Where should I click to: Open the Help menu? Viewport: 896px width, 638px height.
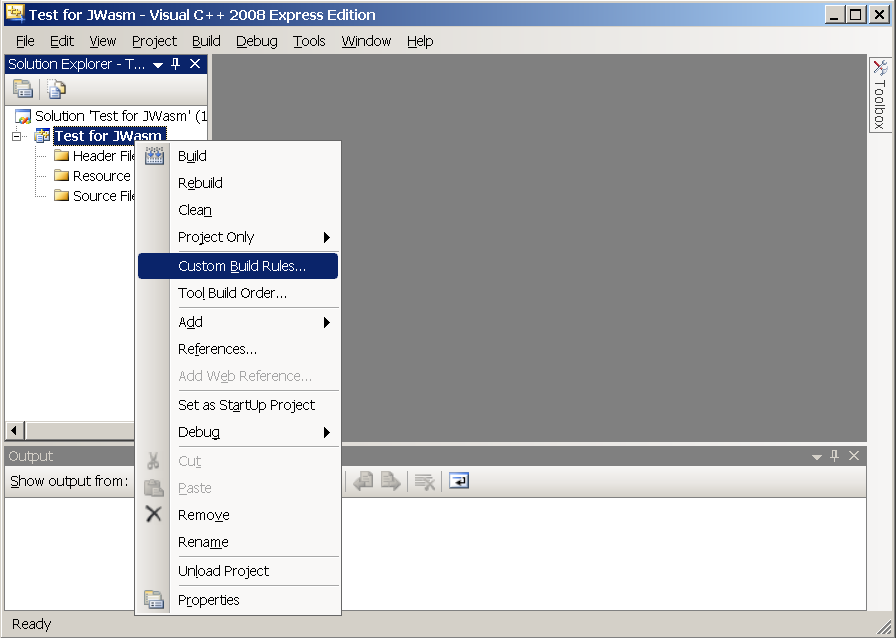(x=420, y=41)
